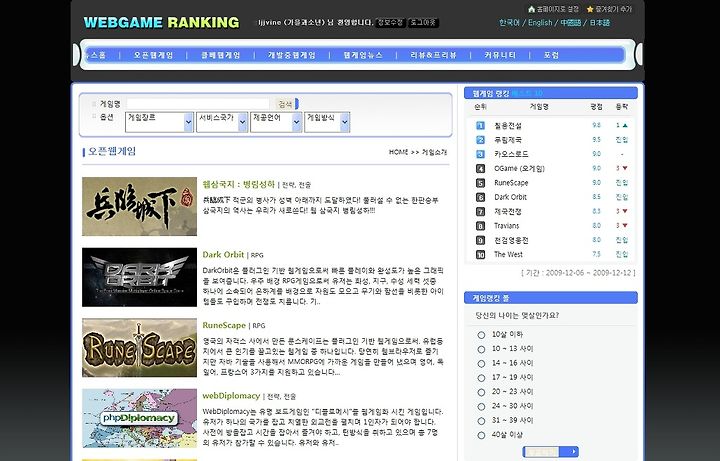Open the phpDiplomacy map thumbnail
Viewport: 720px width, 461px height.
(140, 418)
